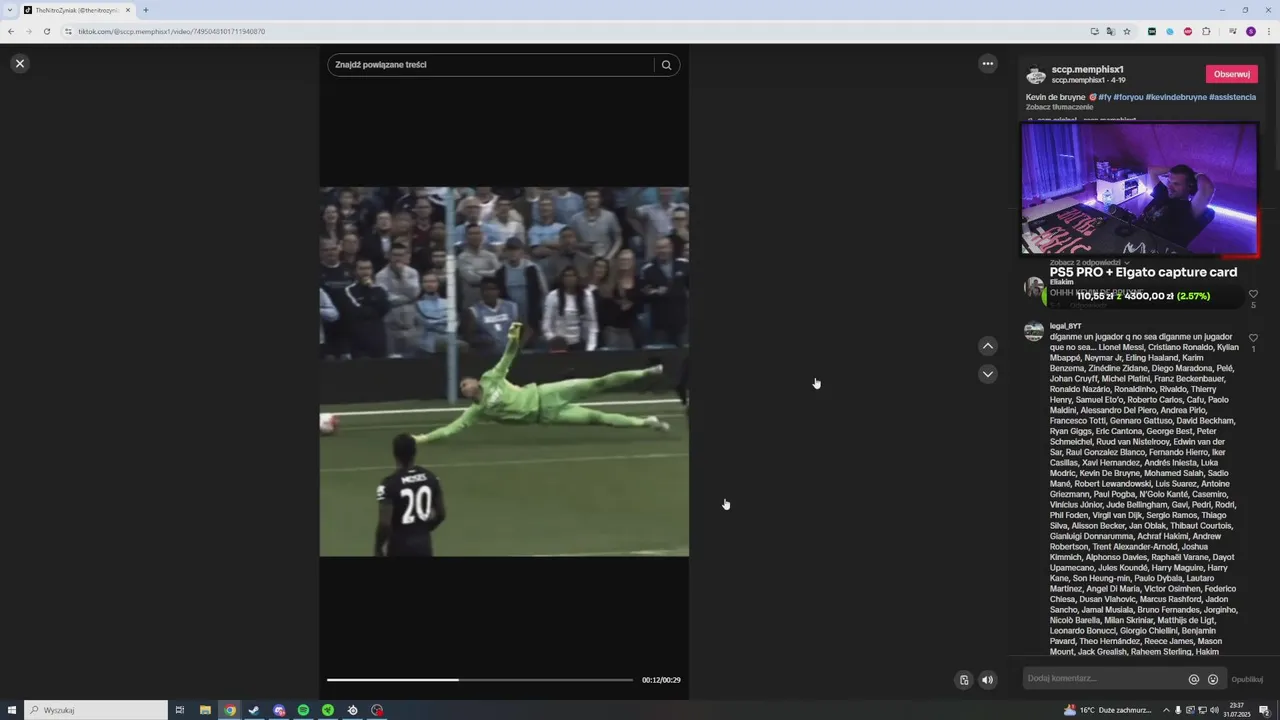The height and width of the screenshot is (720, 1280).
Task: Navigate back in the browser
Action: point(11,31)
